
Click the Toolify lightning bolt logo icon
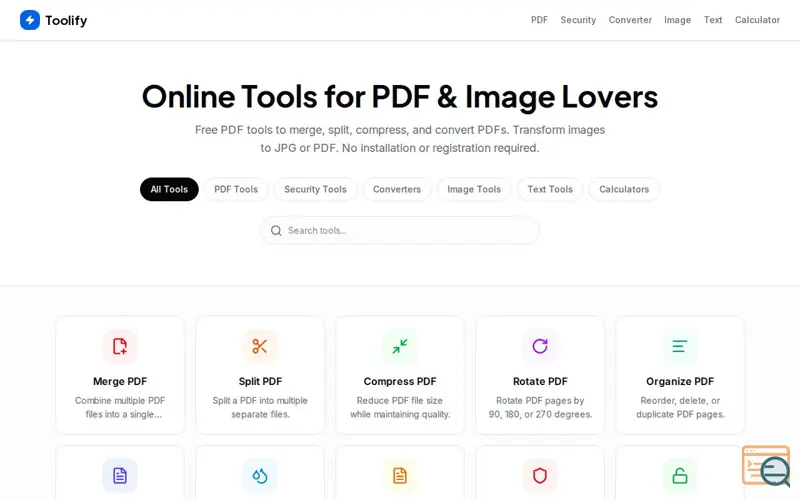(x=30, y=20)
